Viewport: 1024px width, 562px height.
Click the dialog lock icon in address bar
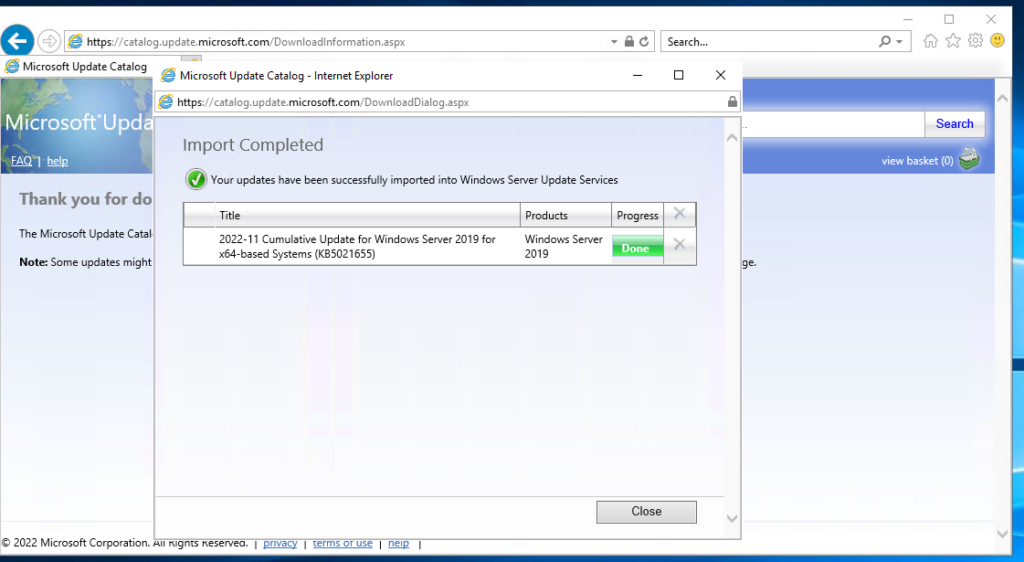732,102
